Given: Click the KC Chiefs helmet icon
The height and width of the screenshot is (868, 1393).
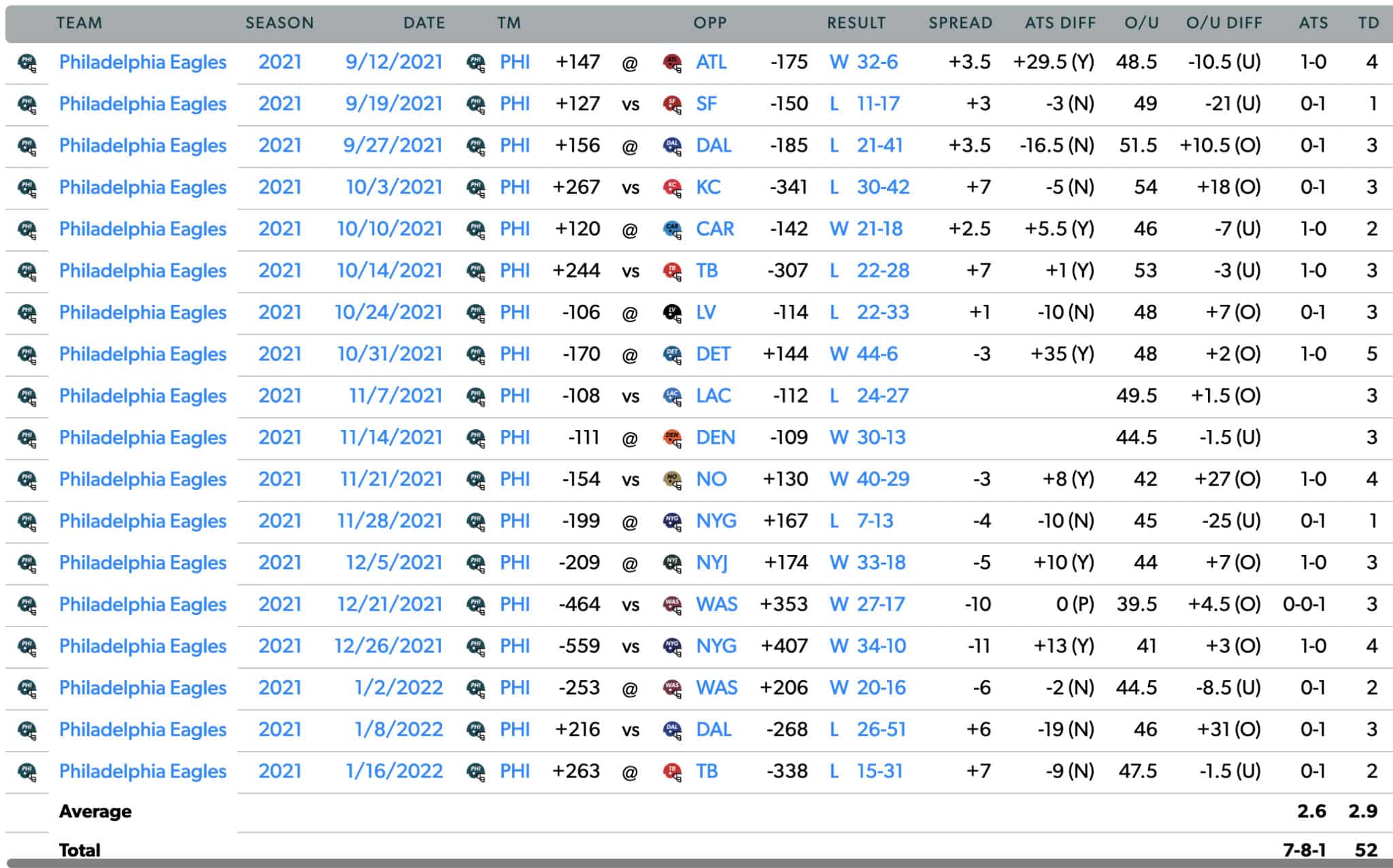Looking at the screenshot, I should (x=672, y=188).
